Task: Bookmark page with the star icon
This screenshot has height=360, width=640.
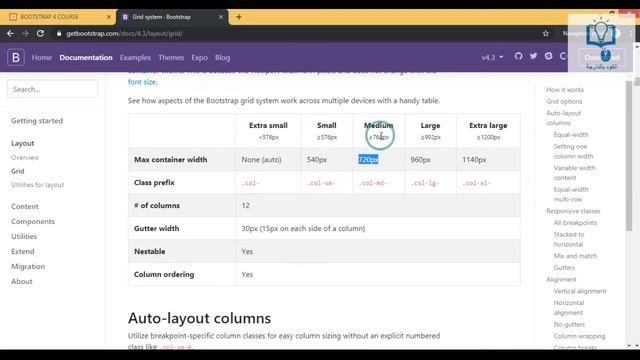Action: coord(546,33)
